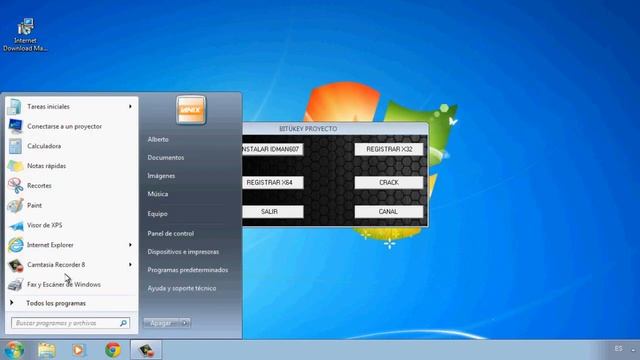Select the Camtasia recorder taskbar button

[146, 350]
